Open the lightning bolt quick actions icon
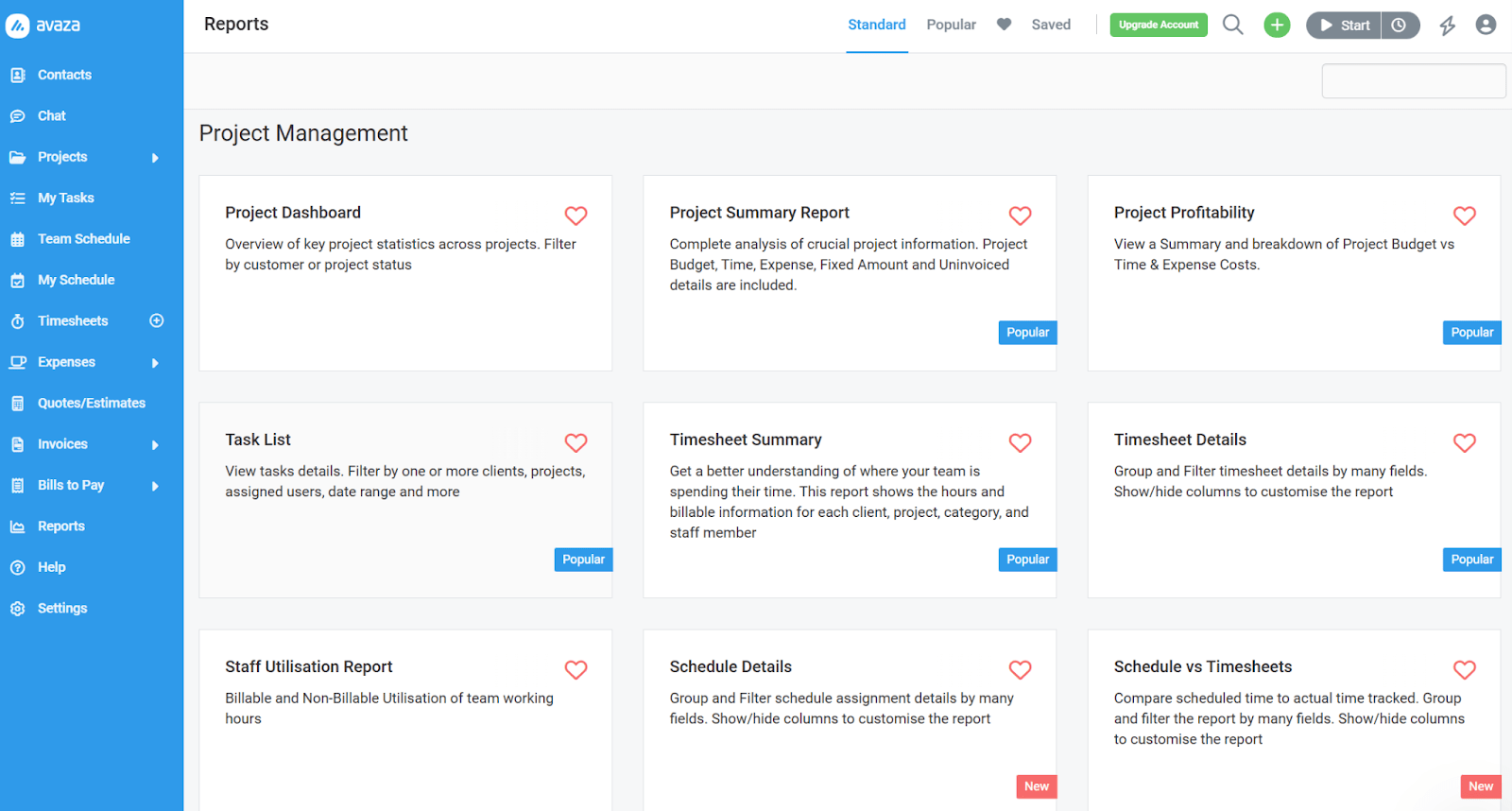This screenshot has height=811, width=1512. tap(1447, 26)
